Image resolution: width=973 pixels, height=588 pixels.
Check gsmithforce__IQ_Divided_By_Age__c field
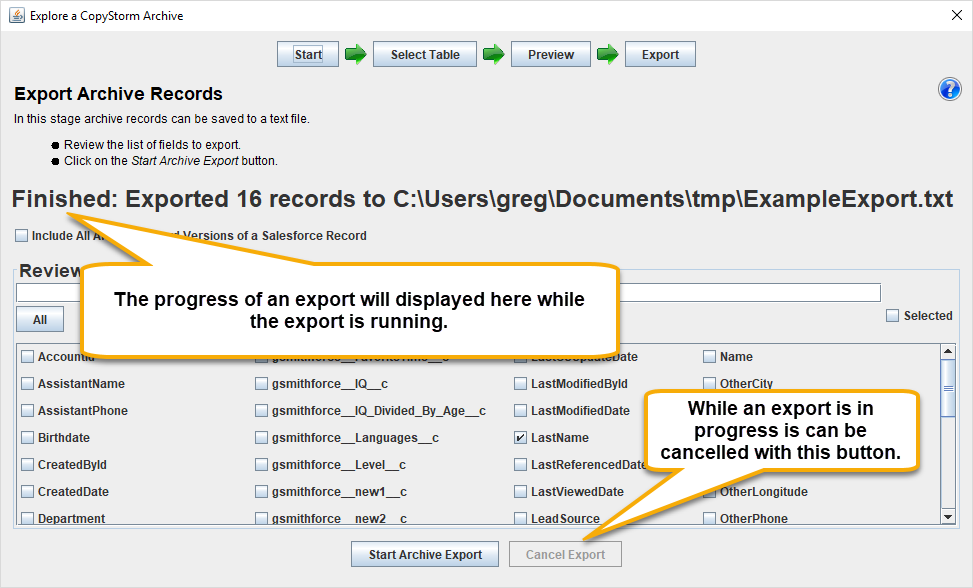tap(261, 411)
